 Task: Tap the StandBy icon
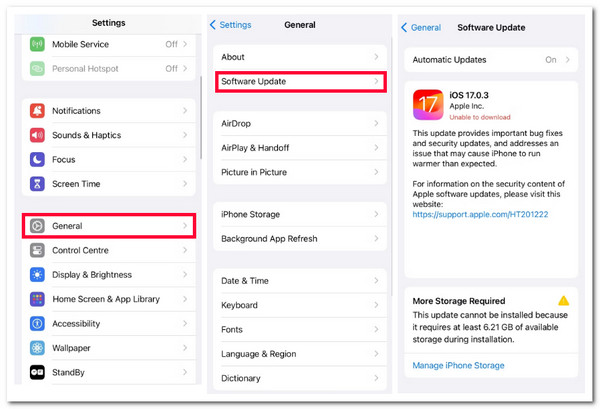coord(37,372)
